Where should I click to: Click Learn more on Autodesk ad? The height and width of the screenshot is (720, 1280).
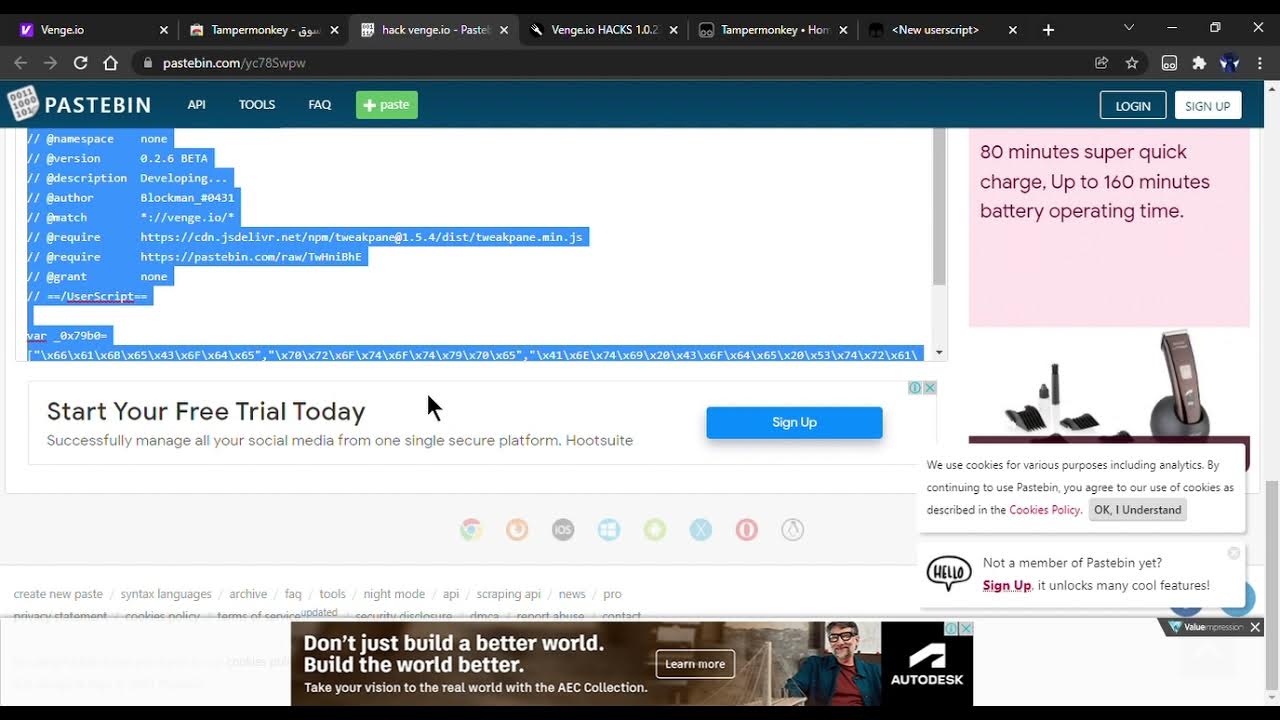point(695,664)
